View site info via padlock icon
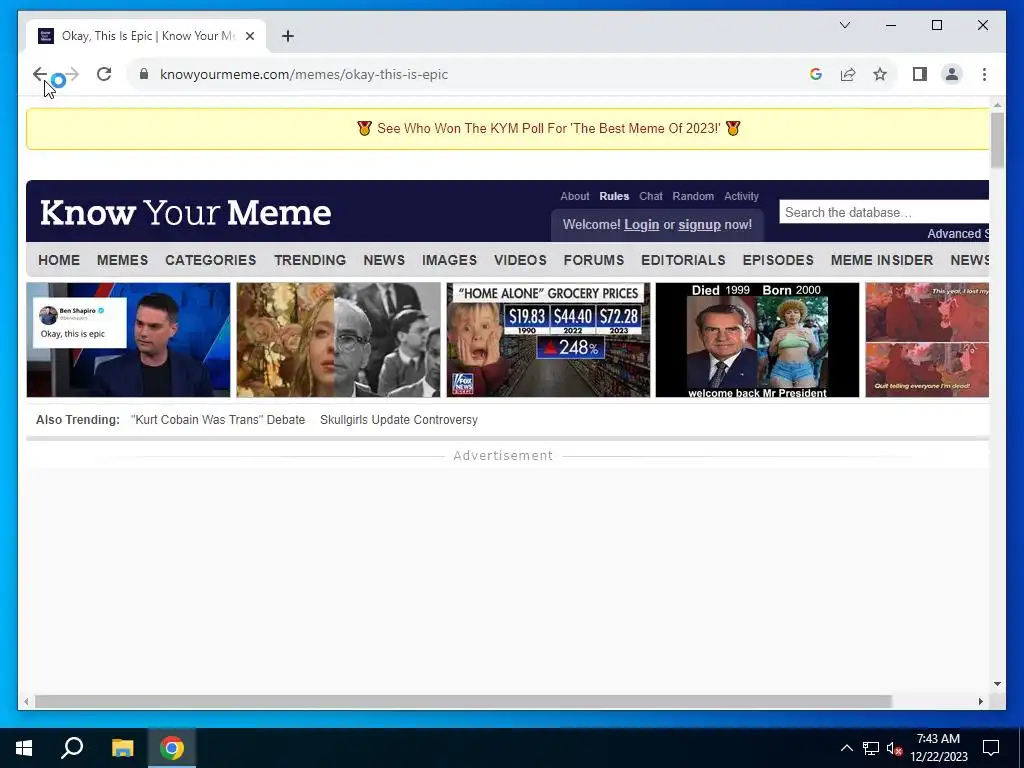This screenshot has height=768, width=1024. click(144, 74)
